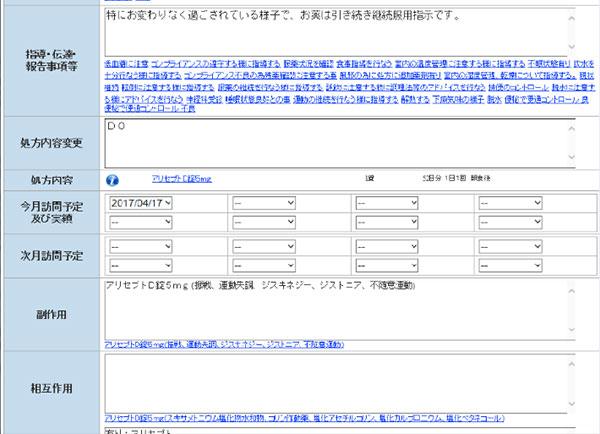
Task: Click コンプライアンスの遵守する様に指導する link
Action: point(216,64)
